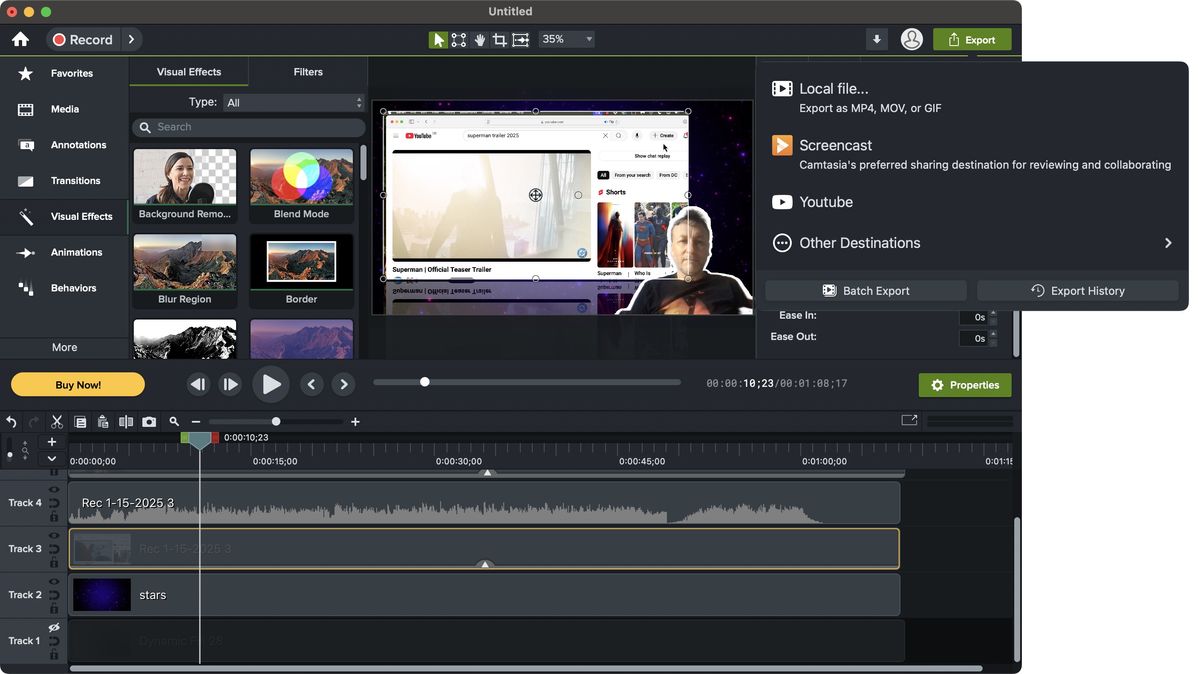Click the Buy Now button
This screenshot has width=1200, height=674.
pos(77,384)
